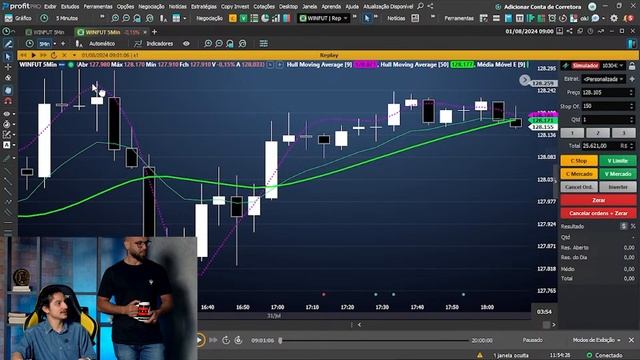Image resolution: width=640 pixels, height=360 pixels.
Task: Add a new chart tab with plus
Action: click(154, 32)
